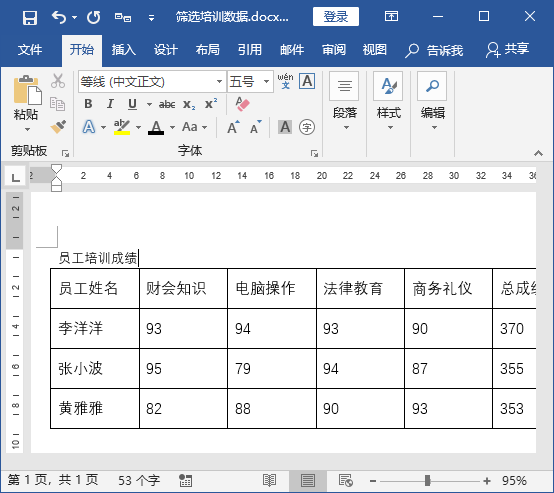
Task: Open the 样式 styles group
Action: [x=389, y=101]
